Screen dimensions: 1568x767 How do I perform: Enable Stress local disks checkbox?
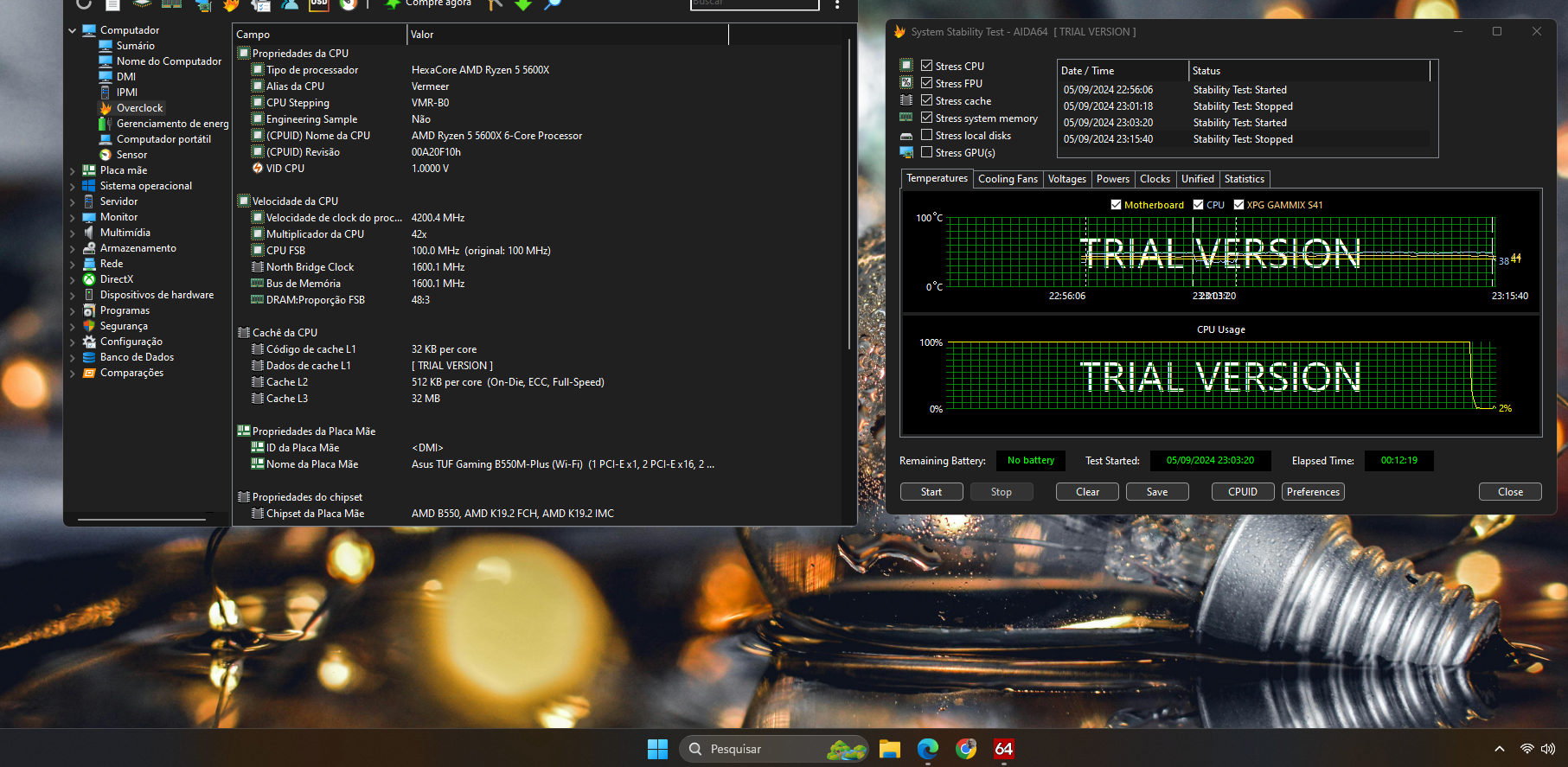[927, 135]
